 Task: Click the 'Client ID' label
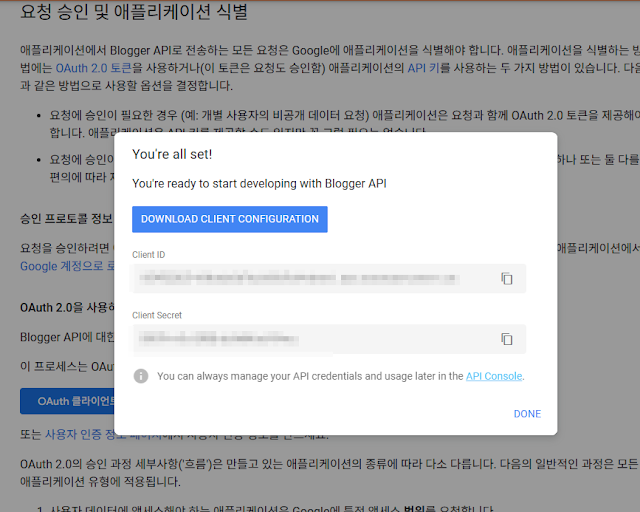149,255
